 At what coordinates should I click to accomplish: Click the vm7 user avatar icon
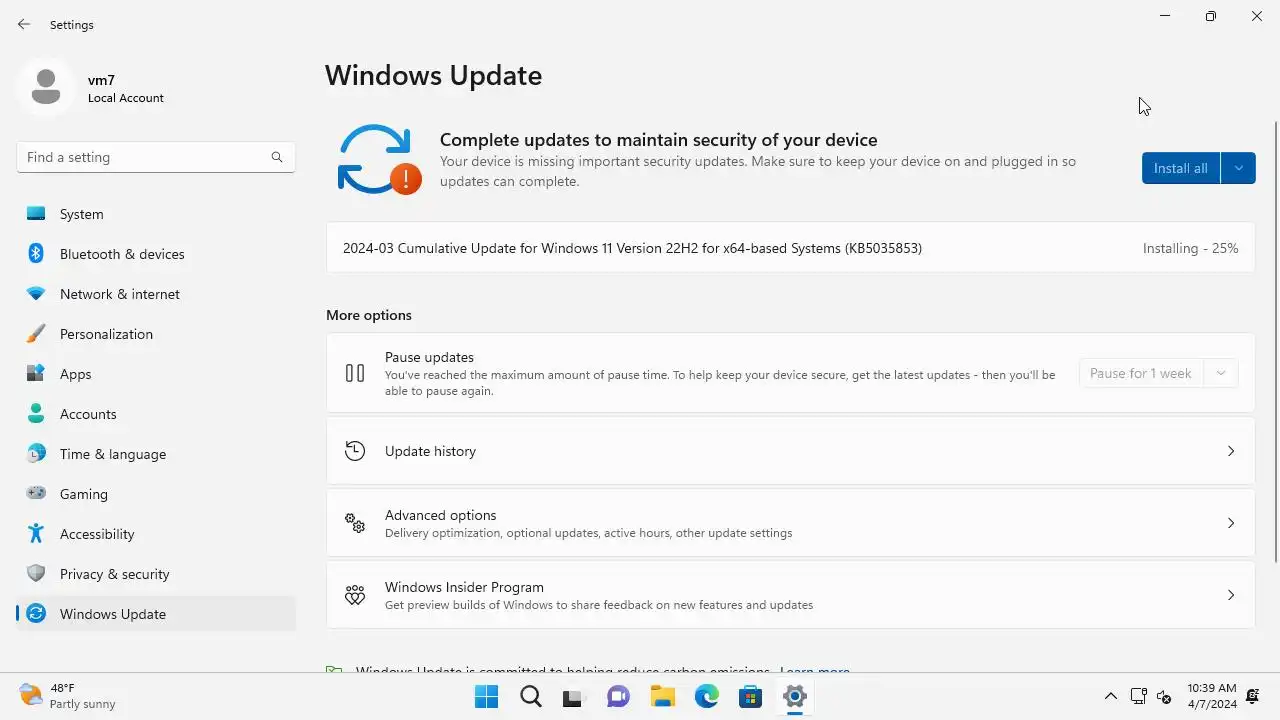45,87
